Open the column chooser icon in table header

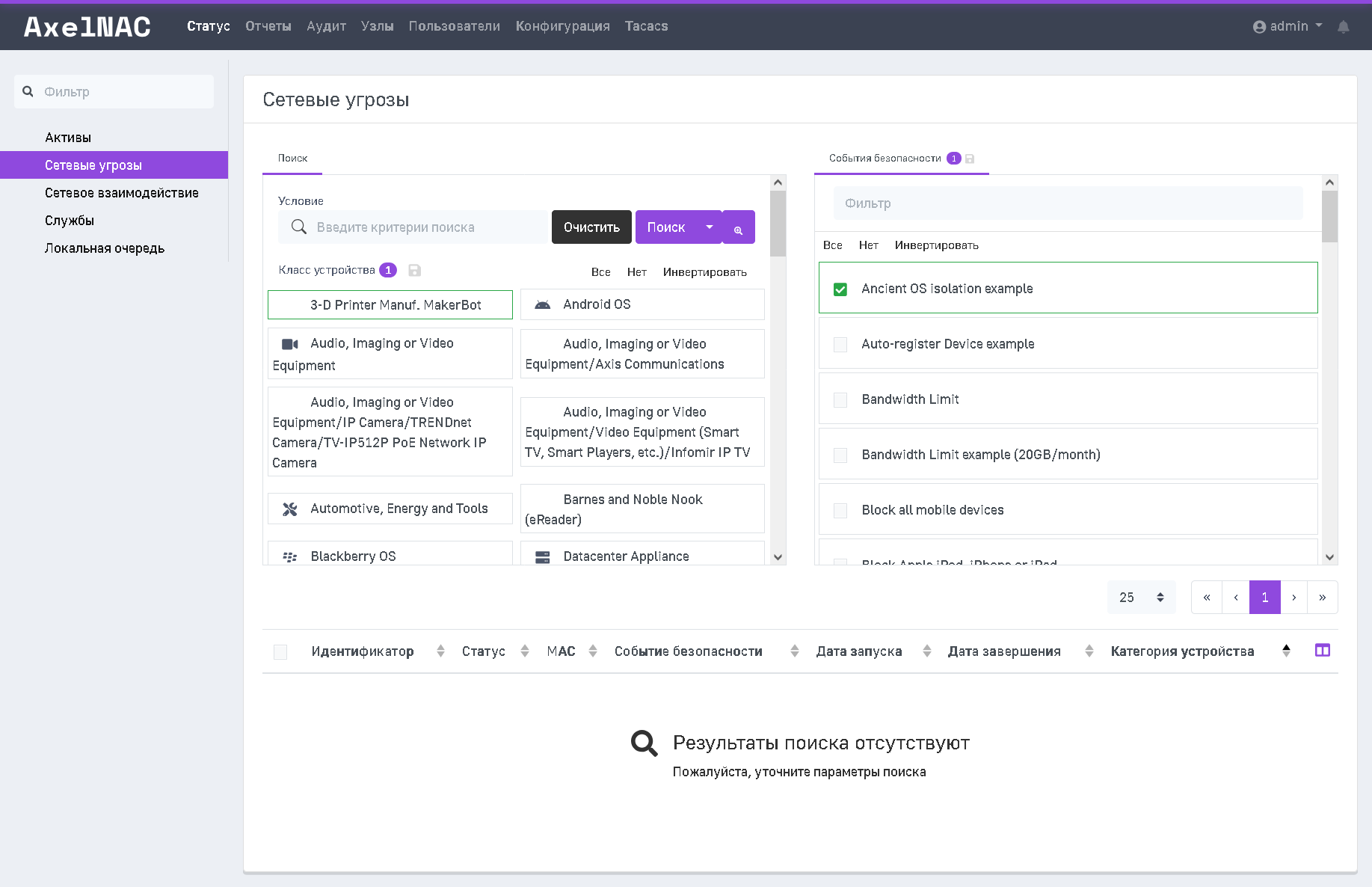point(1322,651)
